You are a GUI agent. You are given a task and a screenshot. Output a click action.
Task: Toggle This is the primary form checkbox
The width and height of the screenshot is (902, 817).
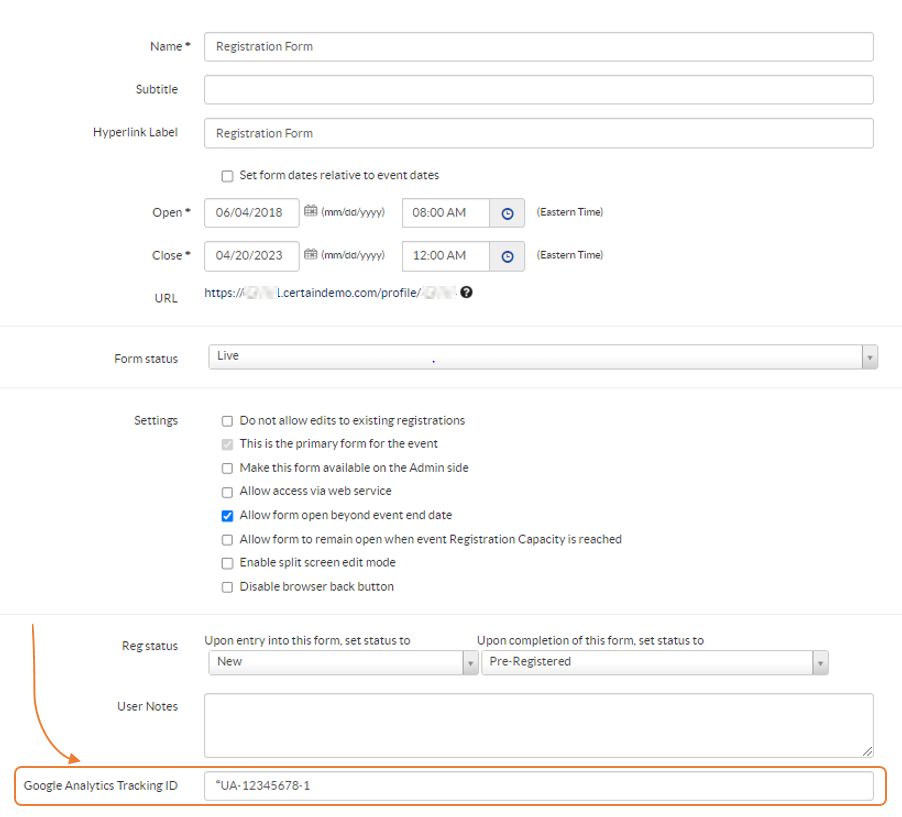[227, 444]
